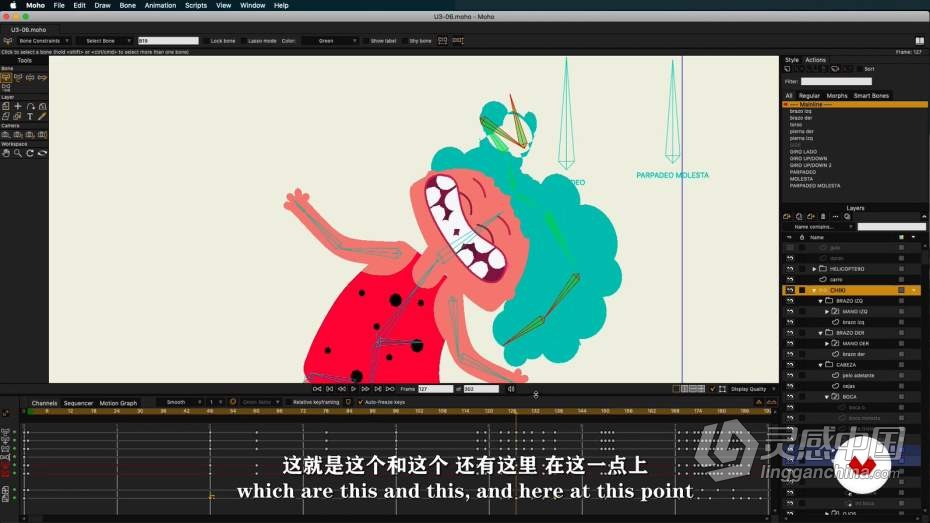Toggle the Lasso mode checkbox
930x523 pixels.
pos(244,41)
